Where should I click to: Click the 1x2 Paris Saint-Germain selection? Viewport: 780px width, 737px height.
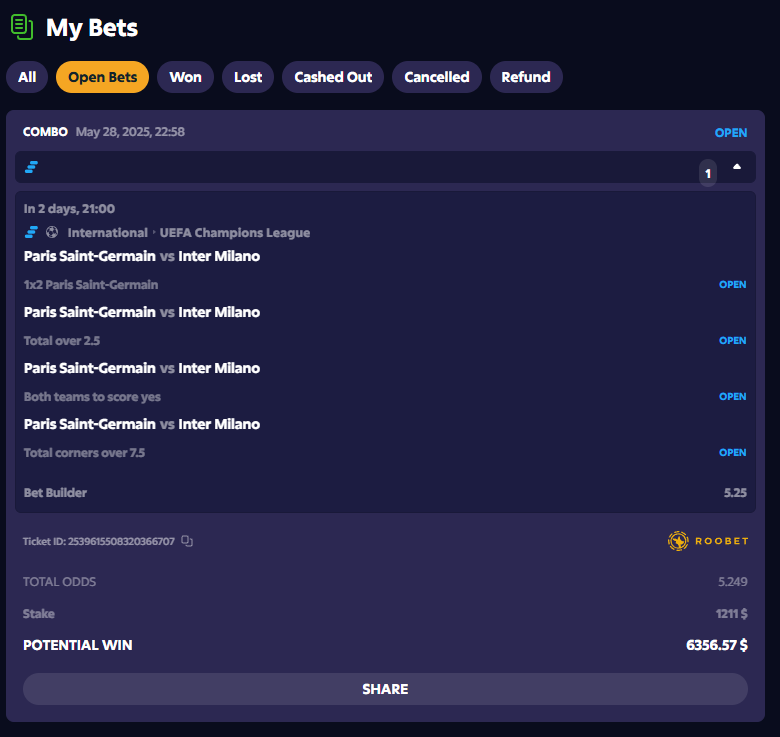click(x=91, y=285)
